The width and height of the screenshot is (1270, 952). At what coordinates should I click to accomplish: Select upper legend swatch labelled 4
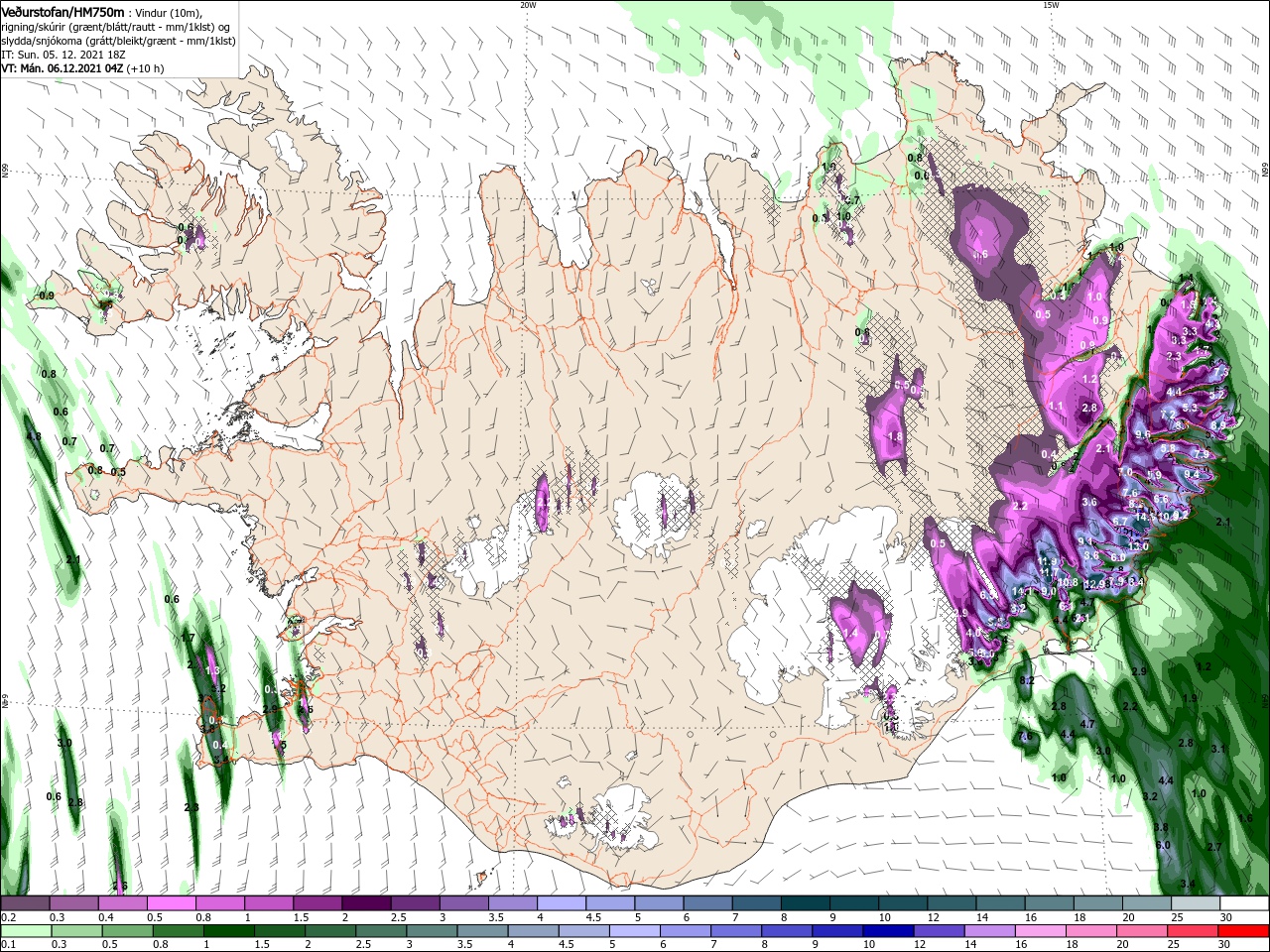562,903
